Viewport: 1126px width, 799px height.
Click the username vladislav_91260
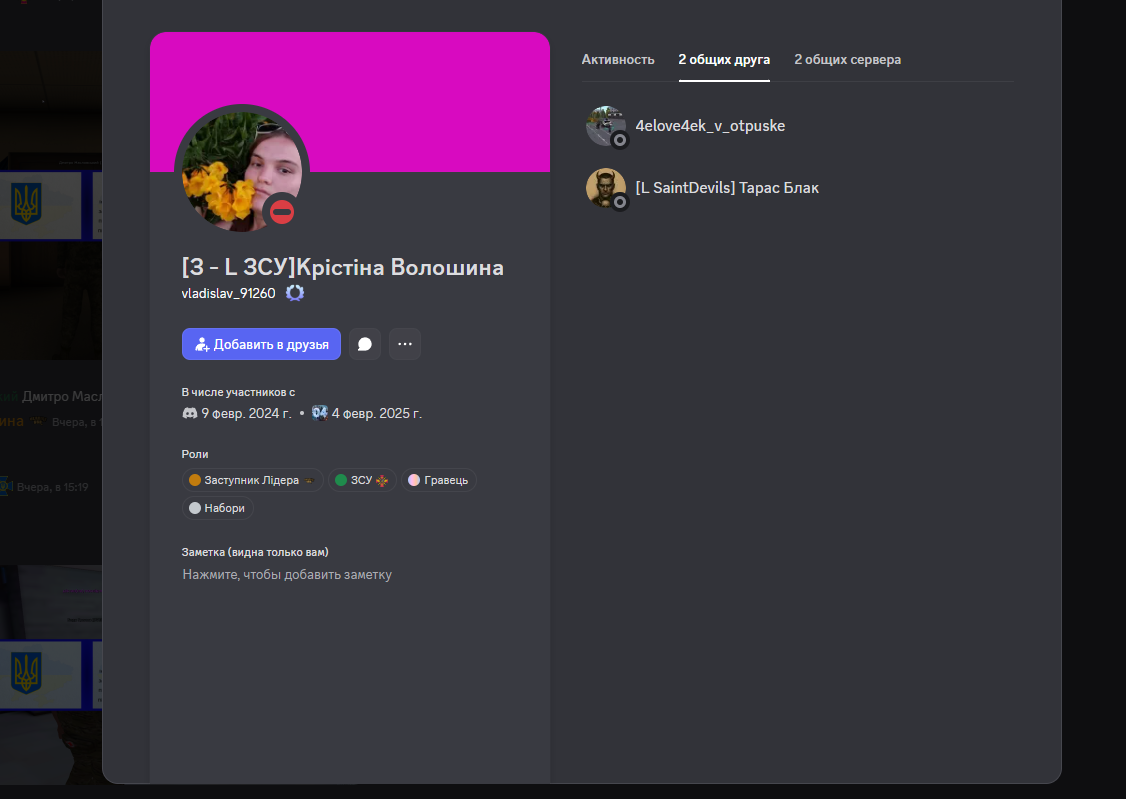click(x=228, y=293)
